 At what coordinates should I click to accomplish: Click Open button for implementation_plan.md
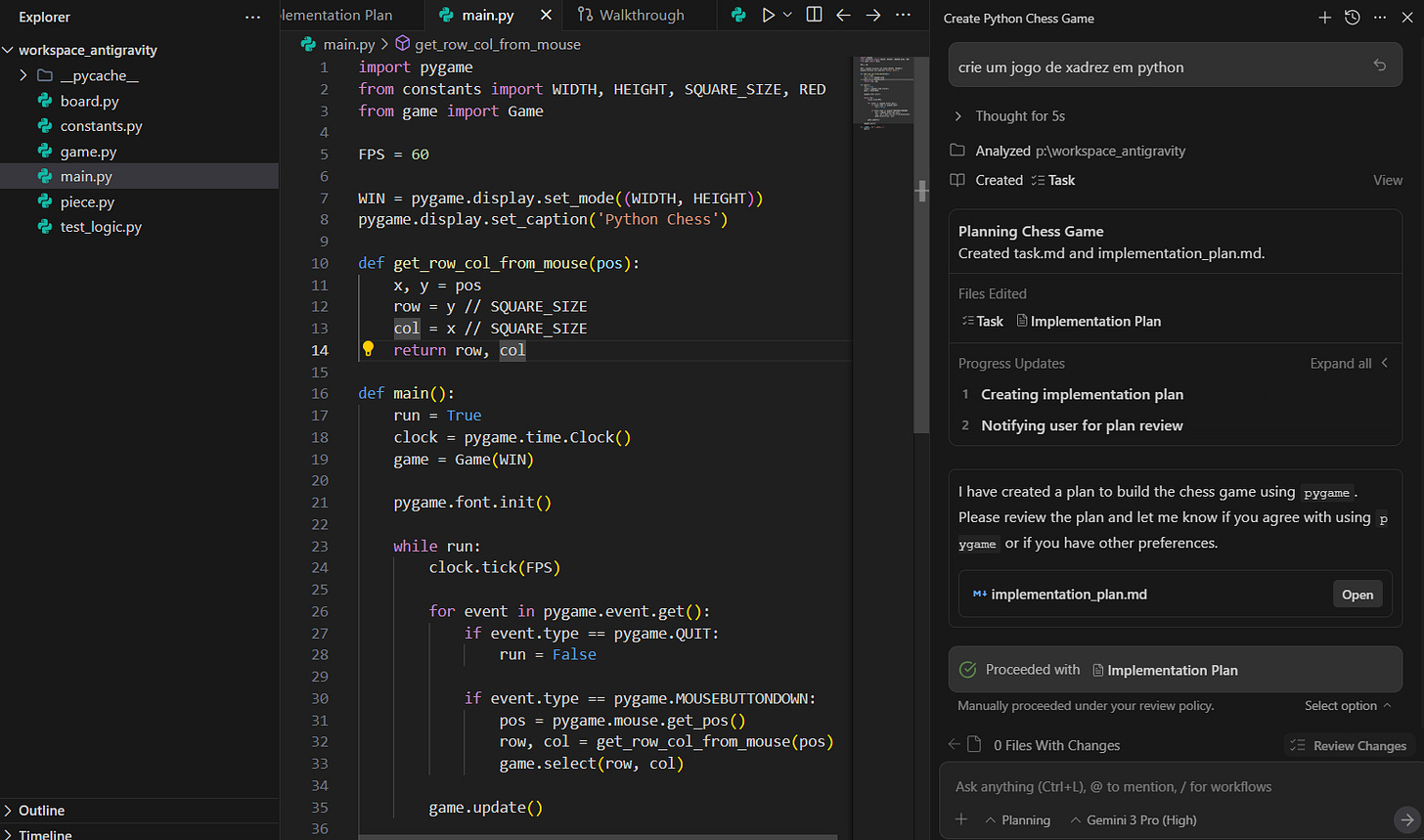pos(1357,595)
